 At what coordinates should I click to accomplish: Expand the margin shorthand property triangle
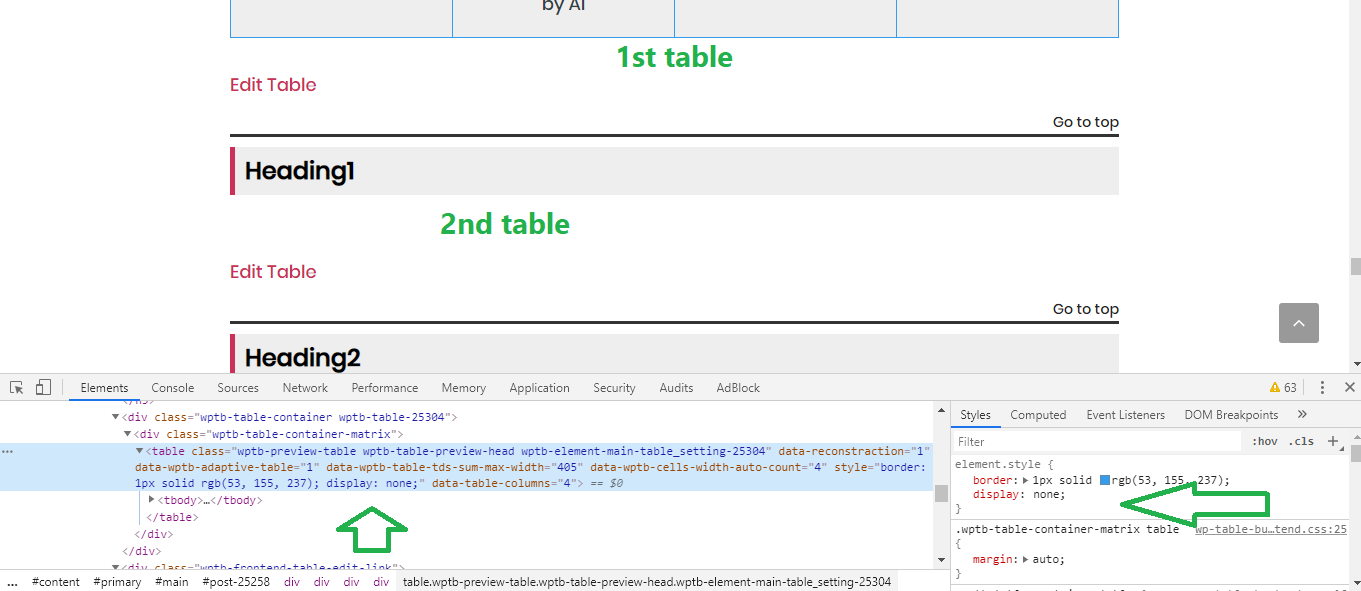(x=1024, y=559)
